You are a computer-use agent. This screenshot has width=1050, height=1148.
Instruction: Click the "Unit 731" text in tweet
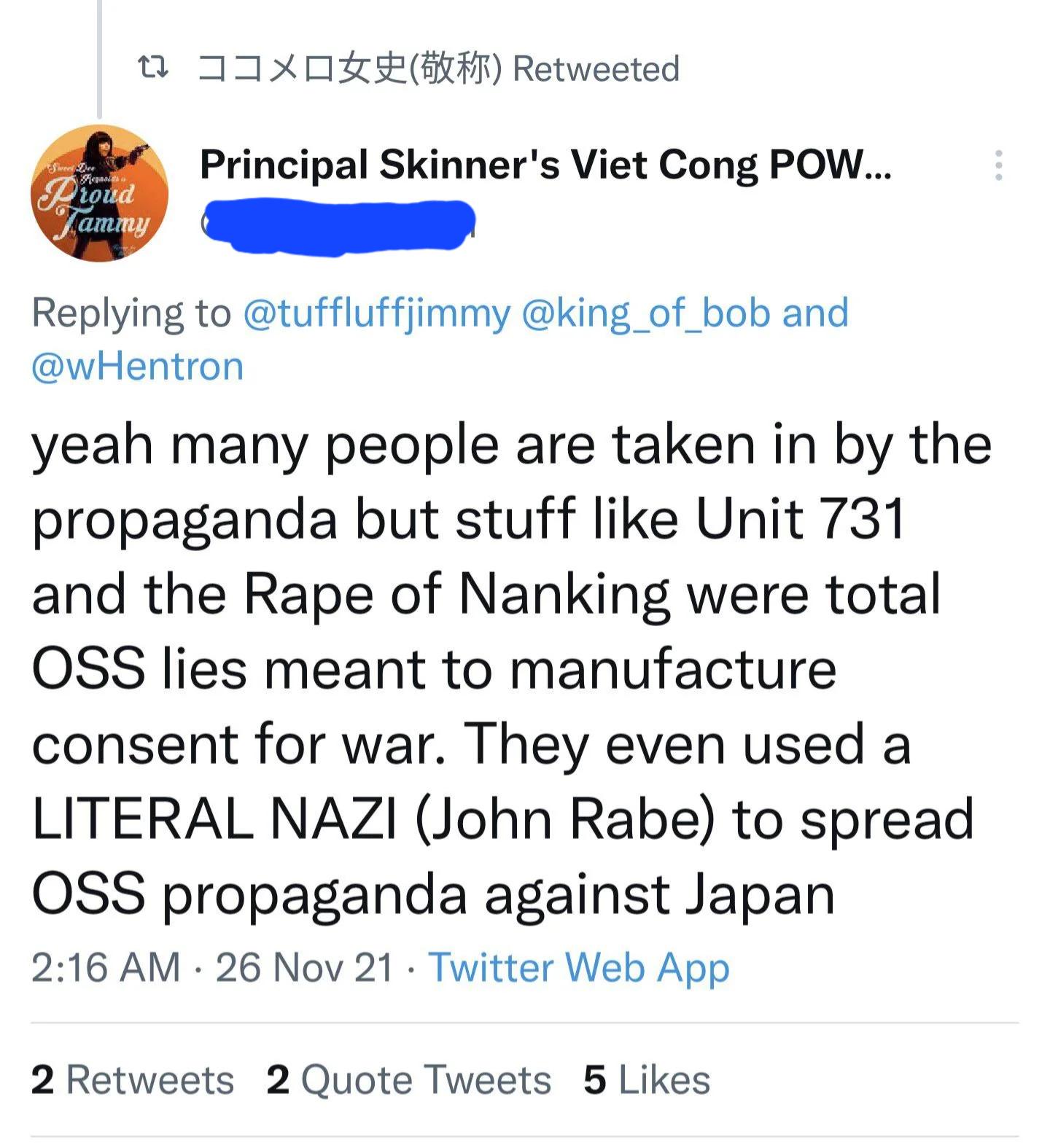(x=800, y=518)
